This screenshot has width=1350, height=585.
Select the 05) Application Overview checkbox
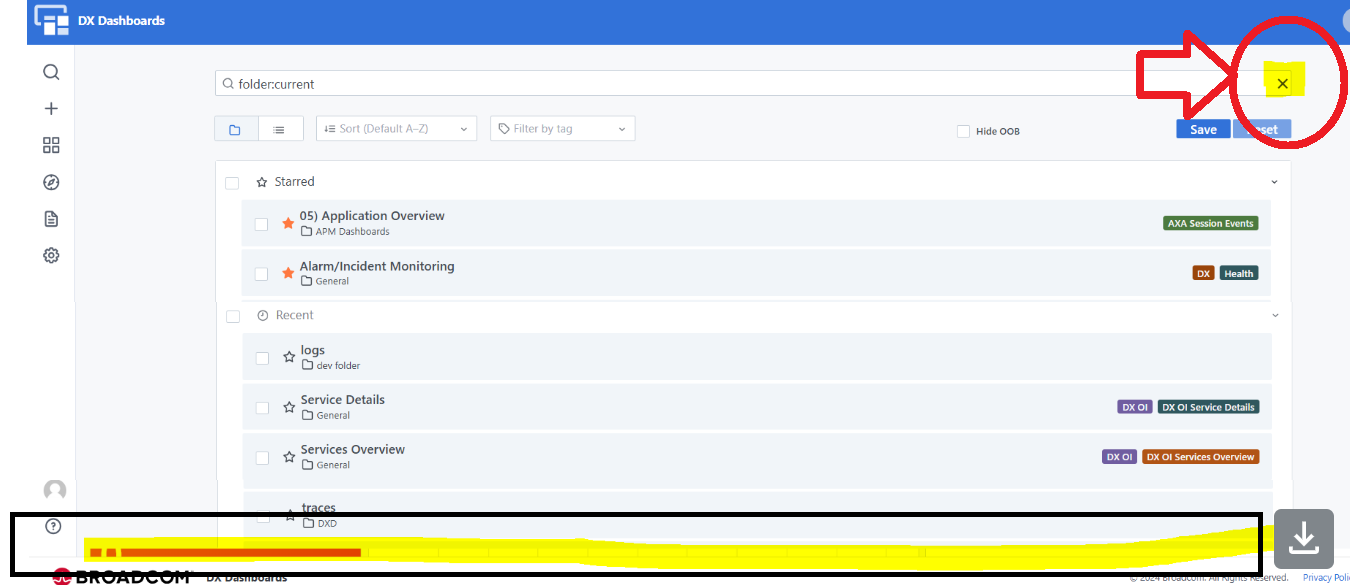pos(261,224)
